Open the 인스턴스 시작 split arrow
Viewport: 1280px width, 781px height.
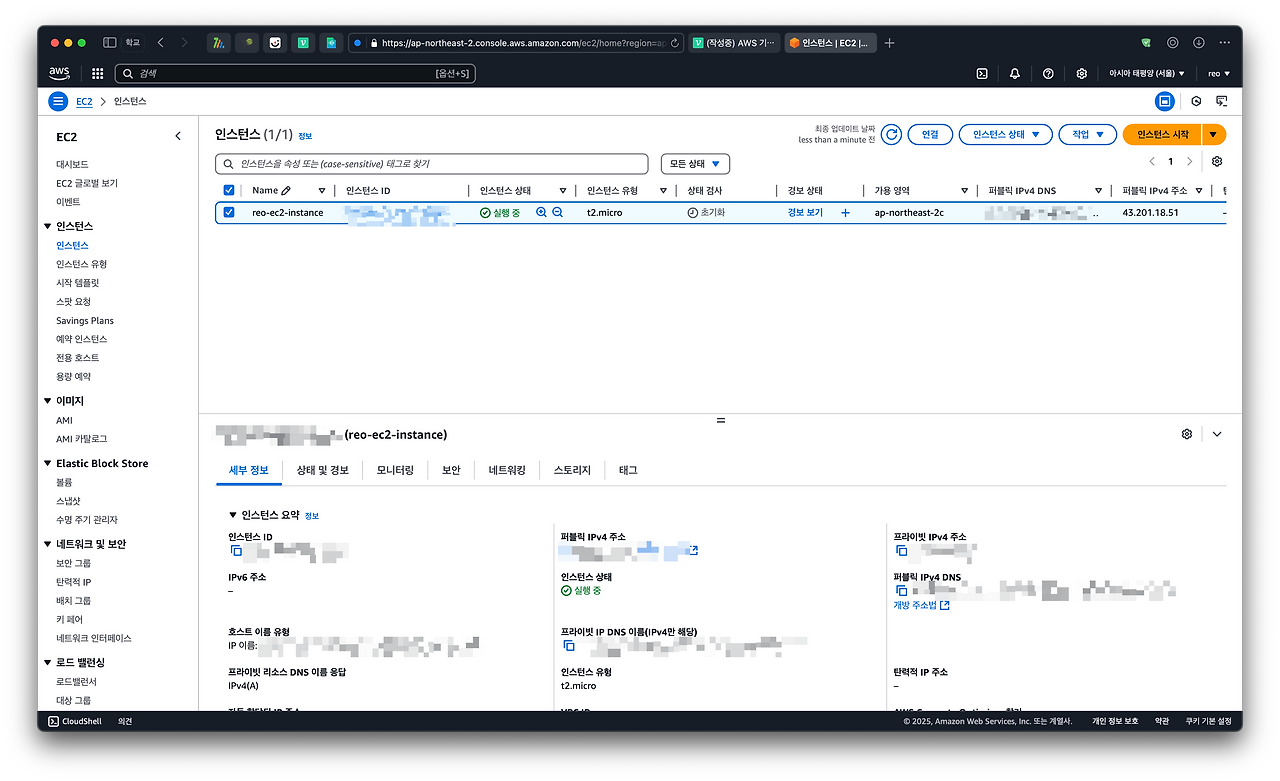tap(1214, 134)
